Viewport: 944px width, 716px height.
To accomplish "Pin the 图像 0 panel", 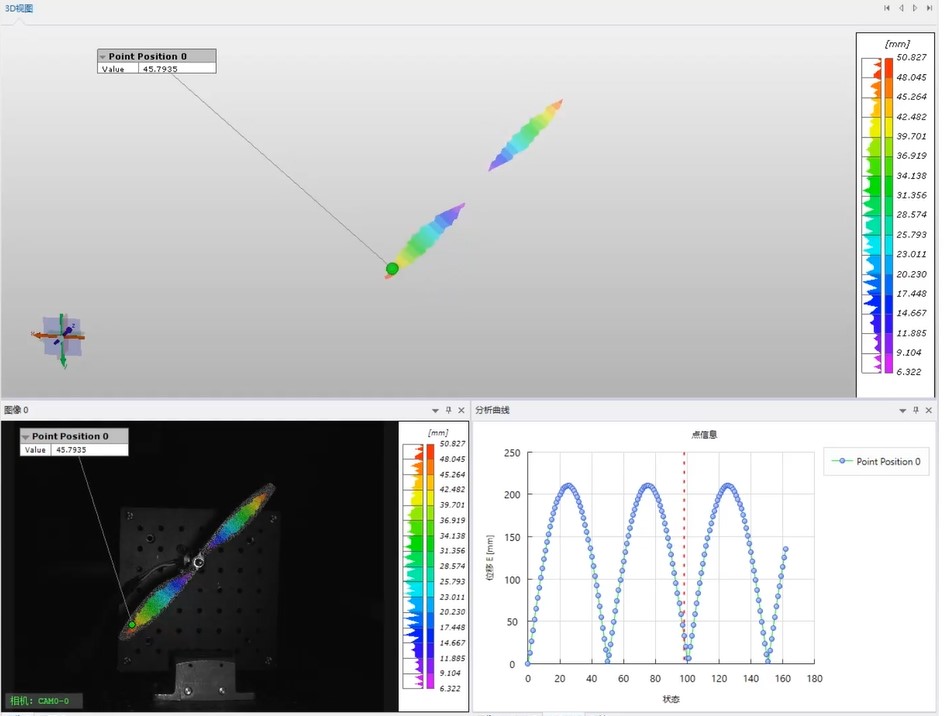I will pyautogui.click(x=448, y=410).
